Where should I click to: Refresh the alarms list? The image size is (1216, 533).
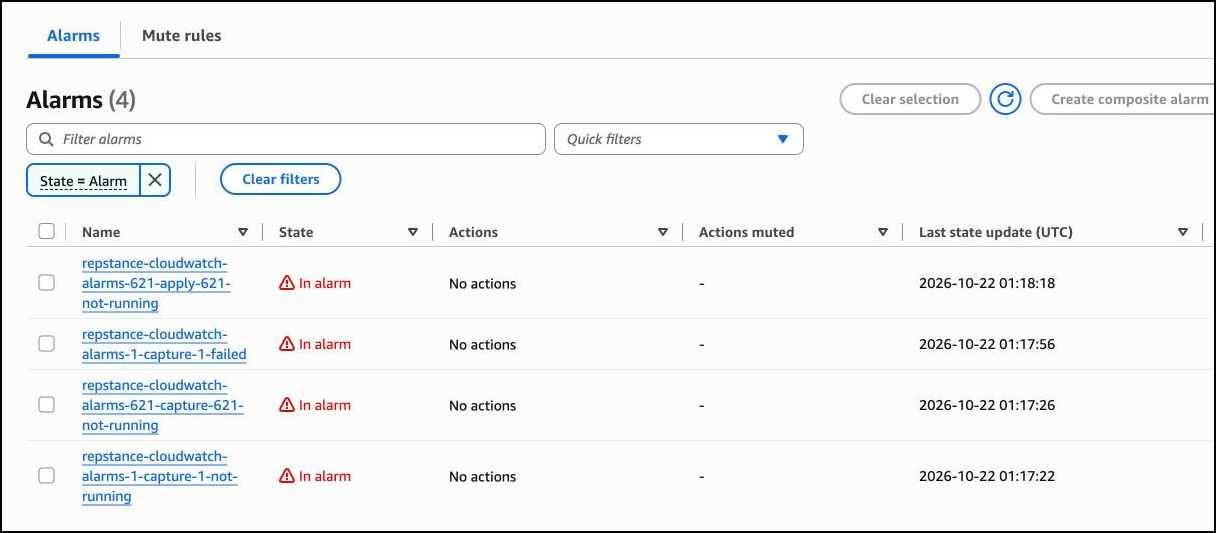(x=1005, y=99)
